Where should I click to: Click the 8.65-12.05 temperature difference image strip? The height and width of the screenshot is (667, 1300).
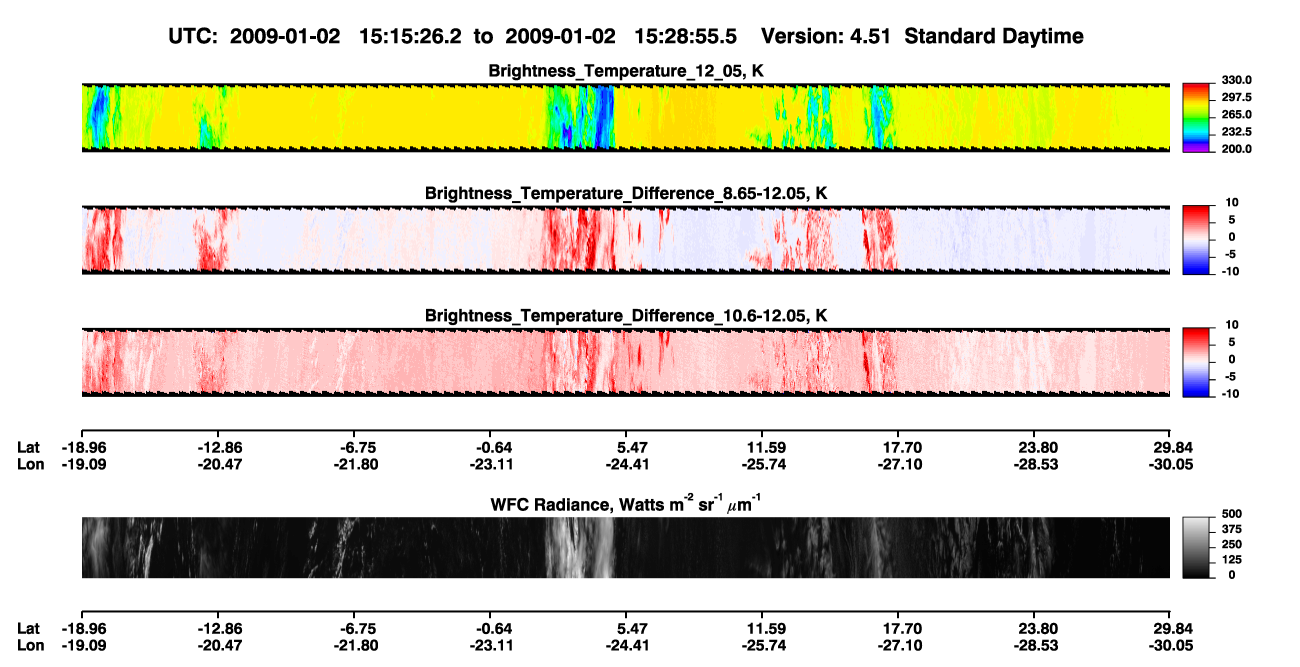(x=625, y=239)
